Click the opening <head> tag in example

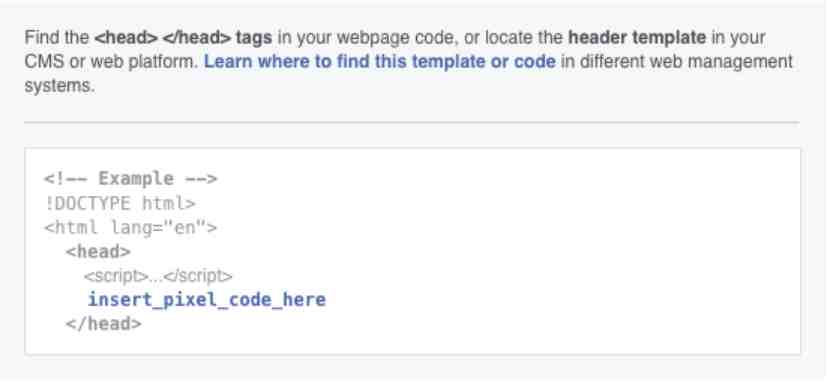(98, 252)
